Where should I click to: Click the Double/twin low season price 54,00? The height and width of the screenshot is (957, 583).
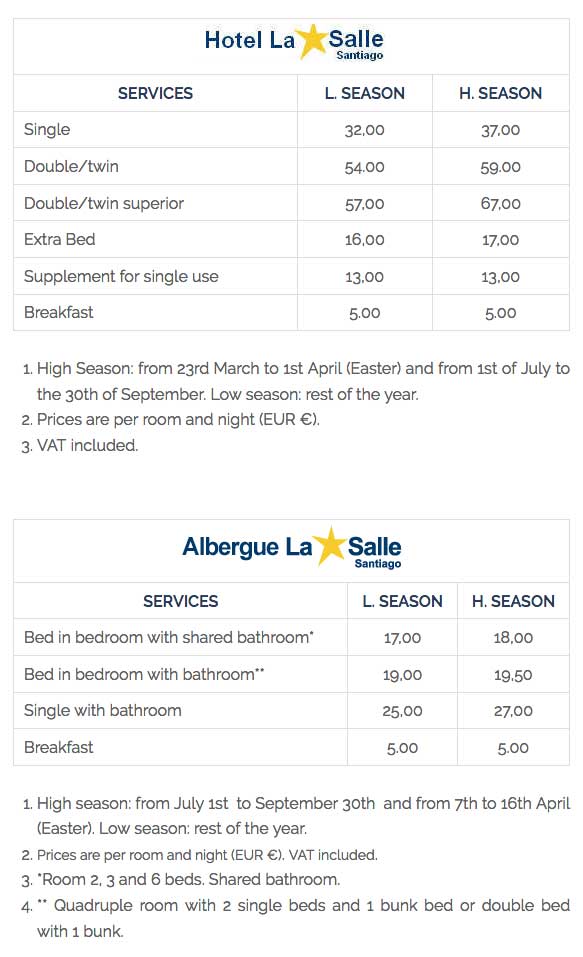pyautogui.click(x=364, y=167)
